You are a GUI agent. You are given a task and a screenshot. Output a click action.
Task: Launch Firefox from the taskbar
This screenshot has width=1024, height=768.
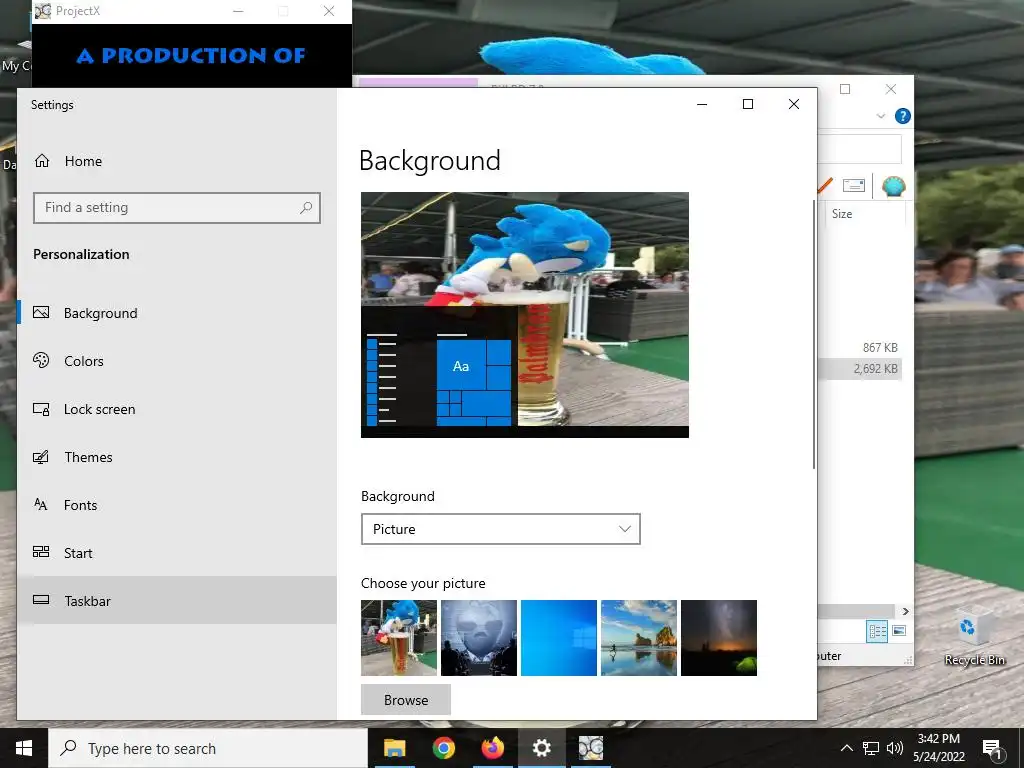[x=492, y=748]
